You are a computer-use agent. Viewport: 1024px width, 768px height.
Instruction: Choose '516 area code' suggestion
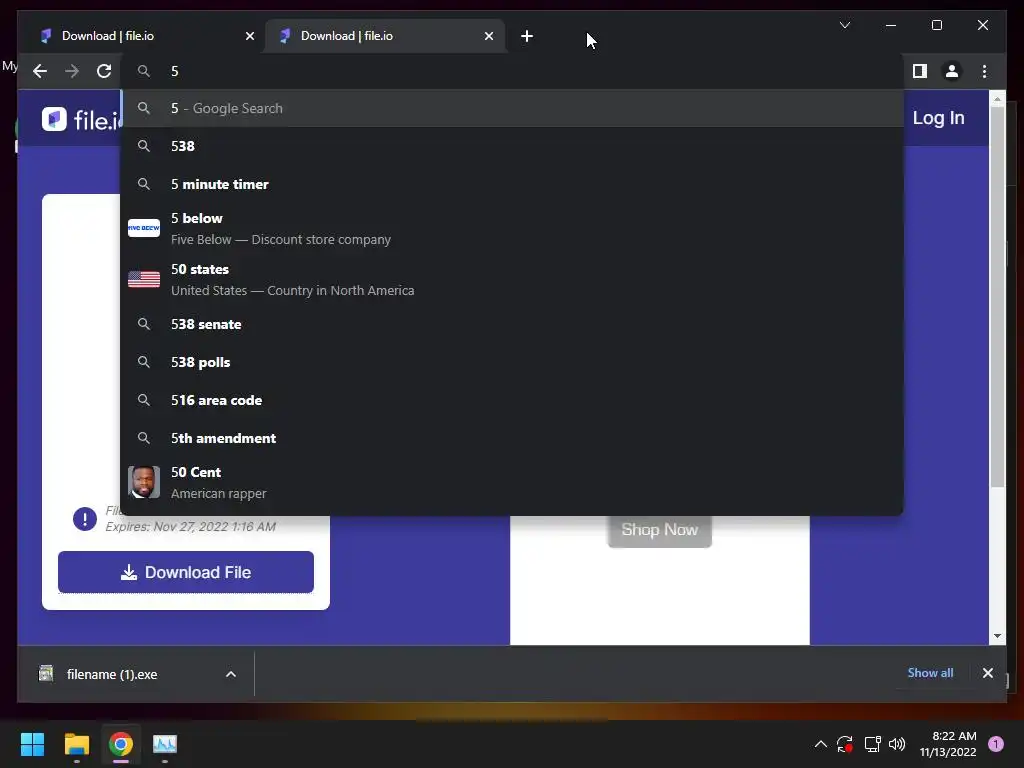click(512, 400)
